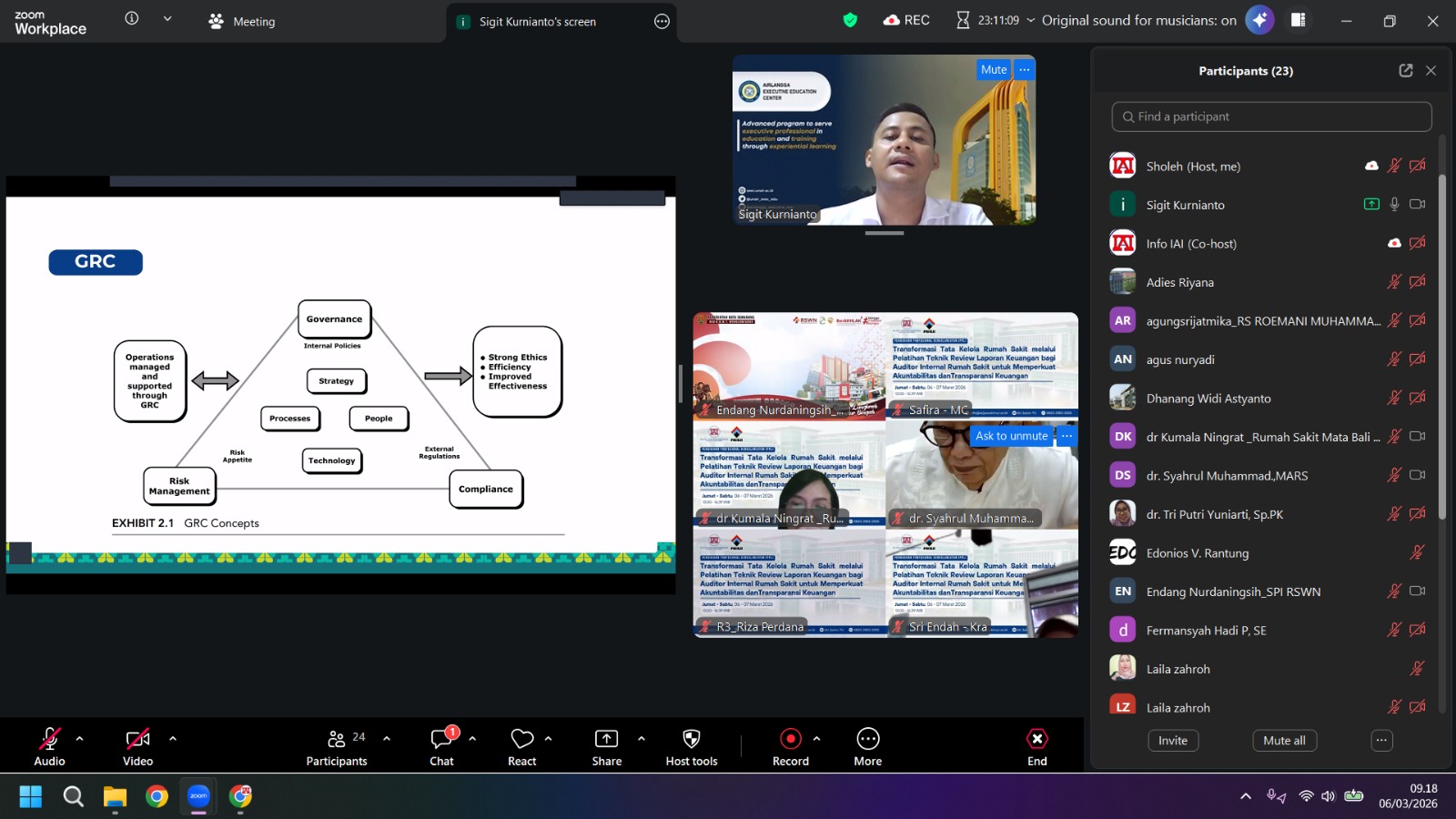This screenshot has height=819, width=1456.
Task: Click the green encryption shield icon
Action: coord(850,20)
